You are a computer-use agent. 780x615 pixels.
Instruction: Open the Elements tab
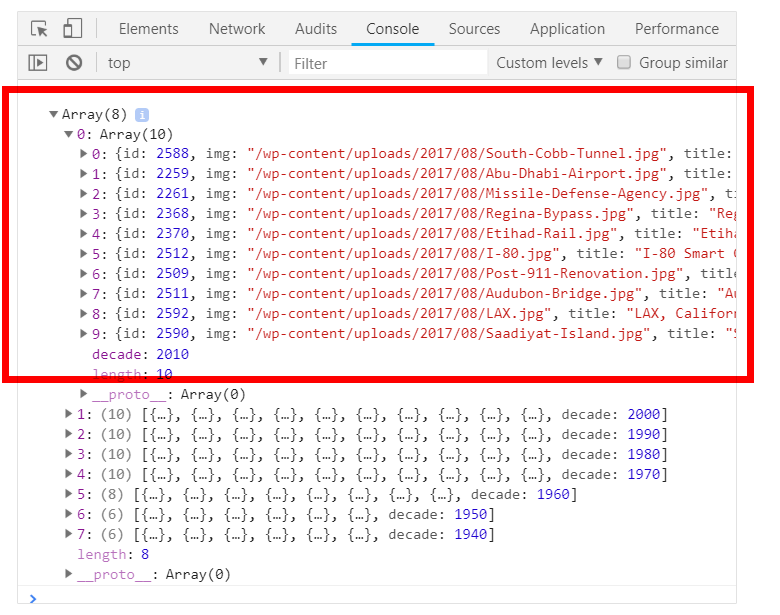point(148,29)
